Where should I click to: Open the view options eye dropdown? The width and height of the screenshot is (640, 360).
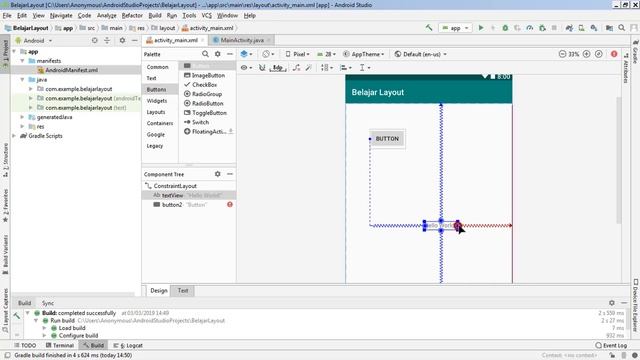point(246,68)
